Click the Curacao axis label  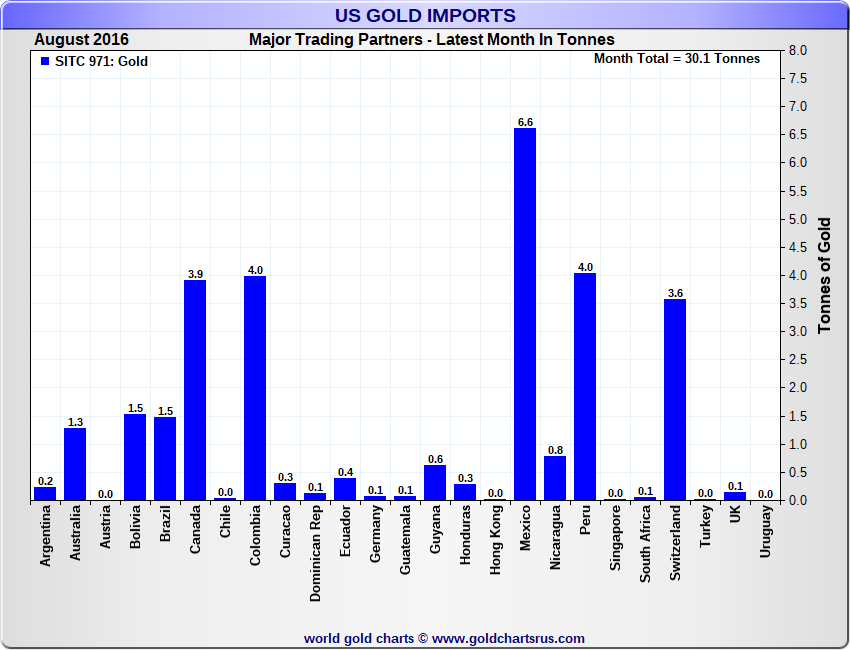(x=285, y=531)
